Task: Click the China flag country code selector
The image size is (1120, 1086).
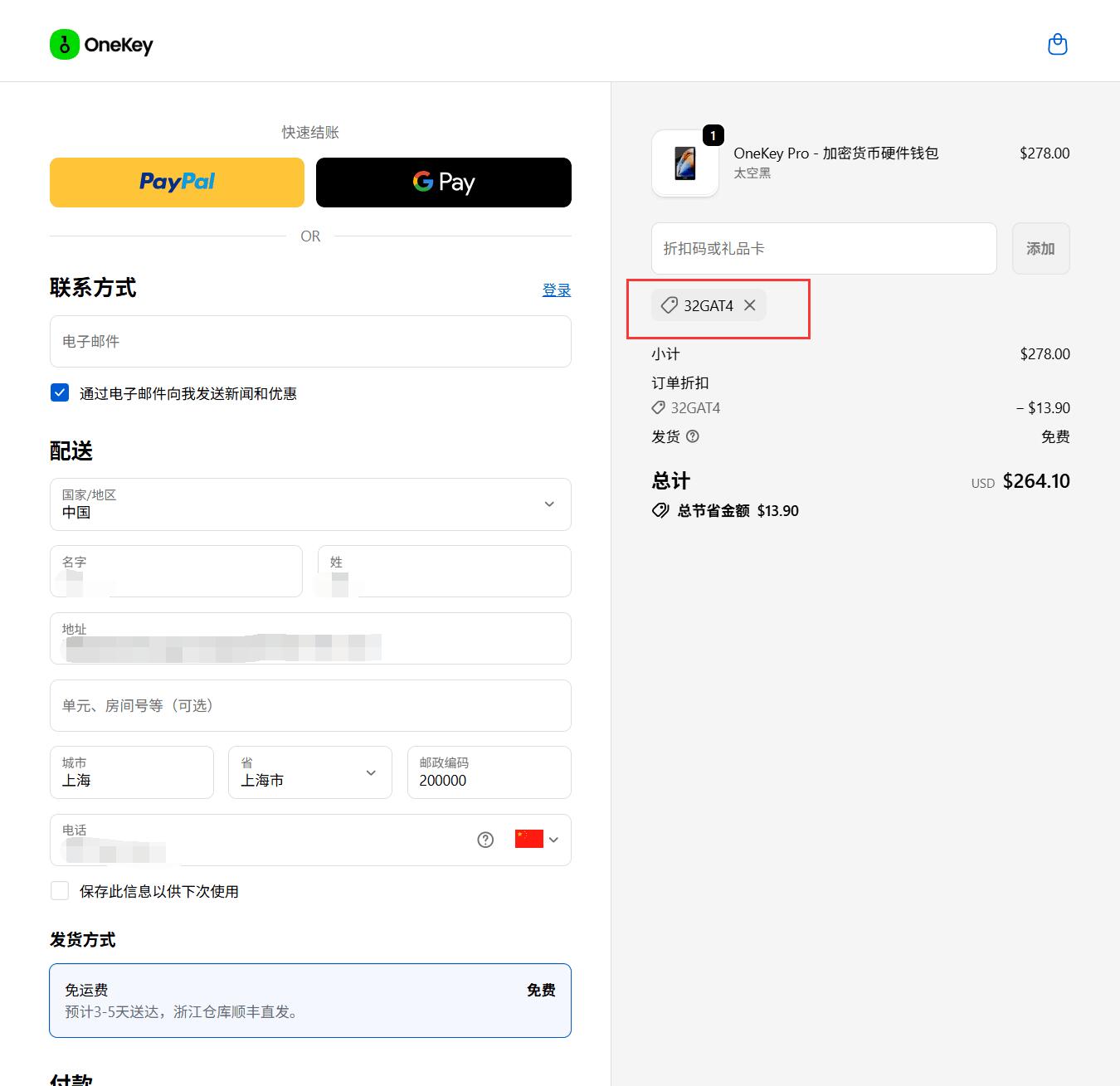Action: click(536, 840)
